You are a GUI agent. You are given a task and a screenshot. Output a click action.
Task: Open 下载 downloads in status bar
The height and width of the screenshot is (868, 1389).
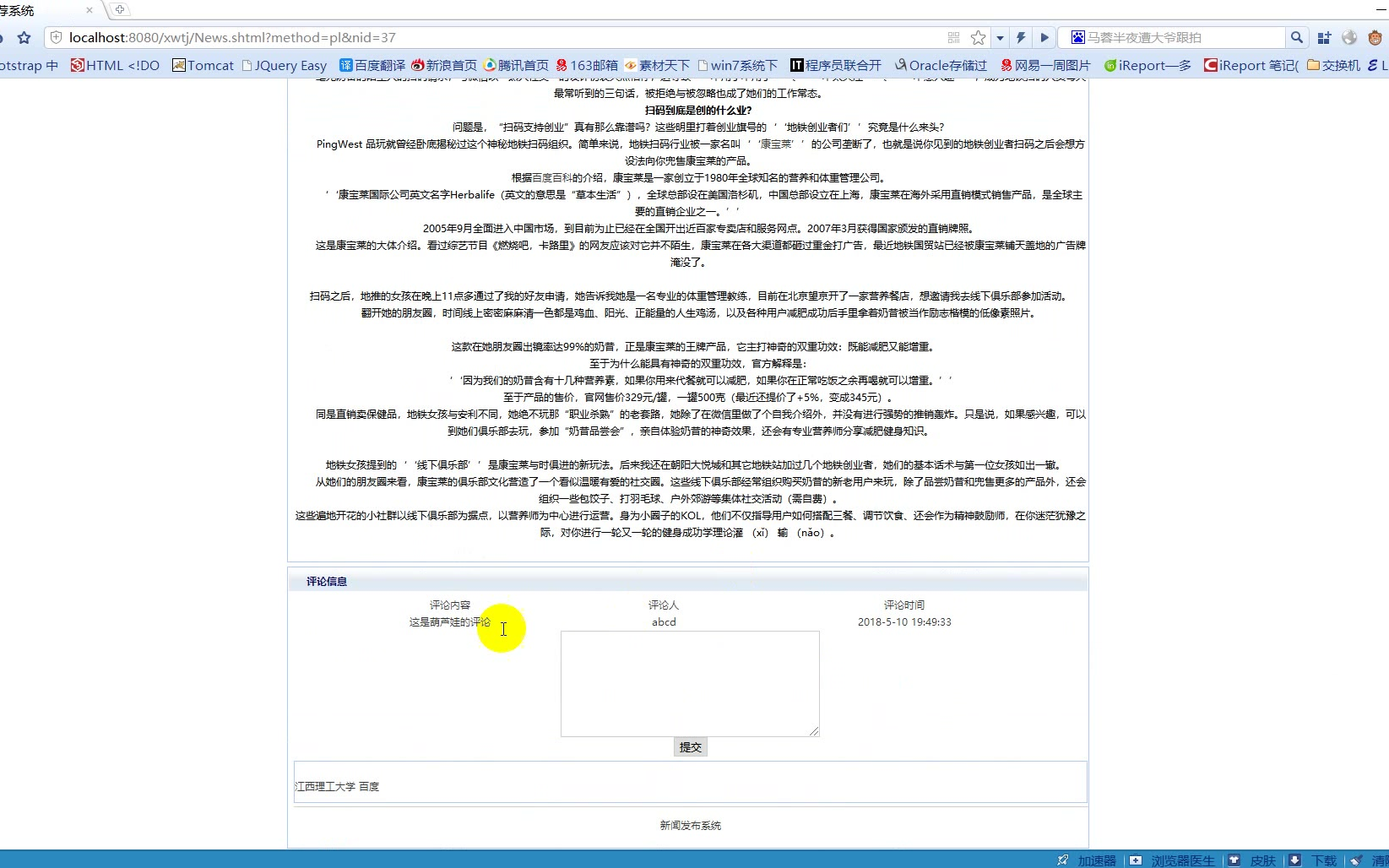[x=1313, y=860]
